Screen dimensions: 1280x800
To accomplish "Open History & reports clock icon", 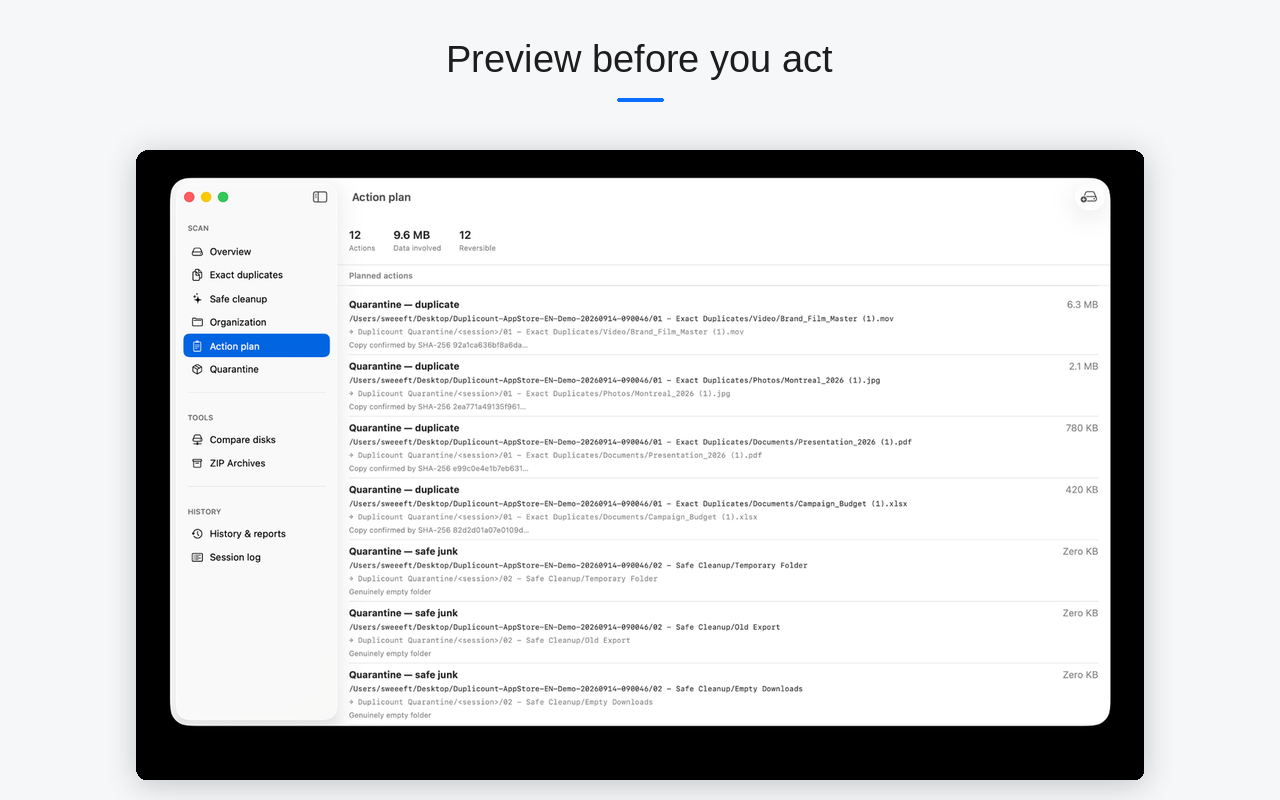I will (197, 534).
